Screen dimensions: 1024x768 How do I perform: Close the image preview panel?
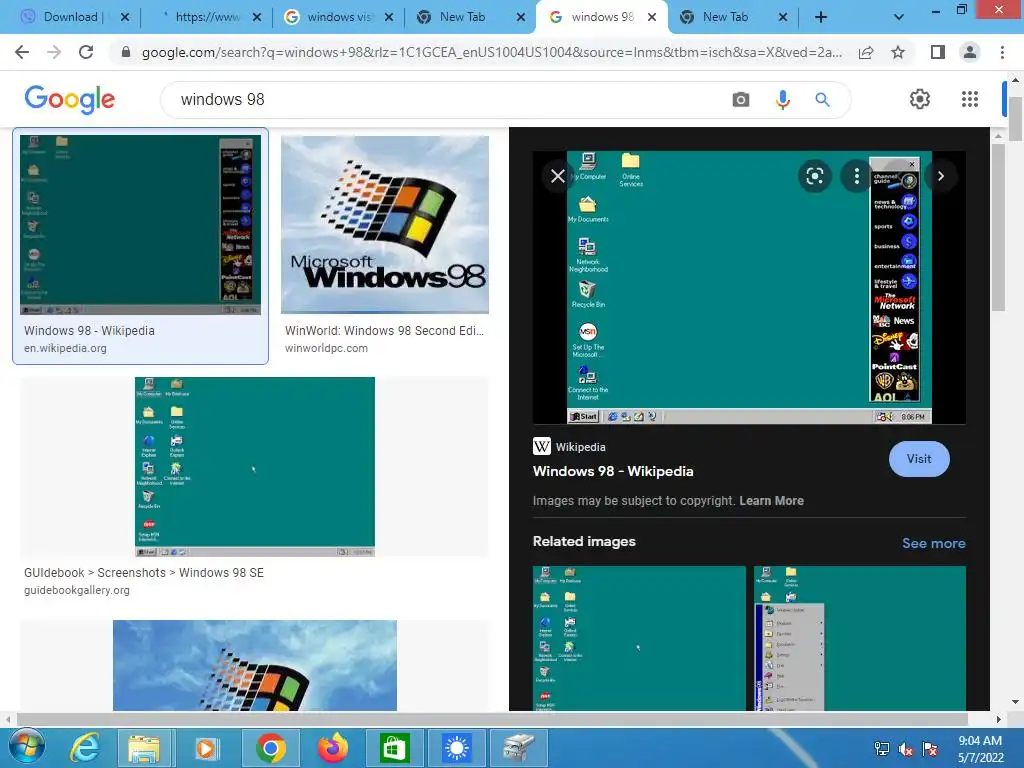click(x=558, y=176)
